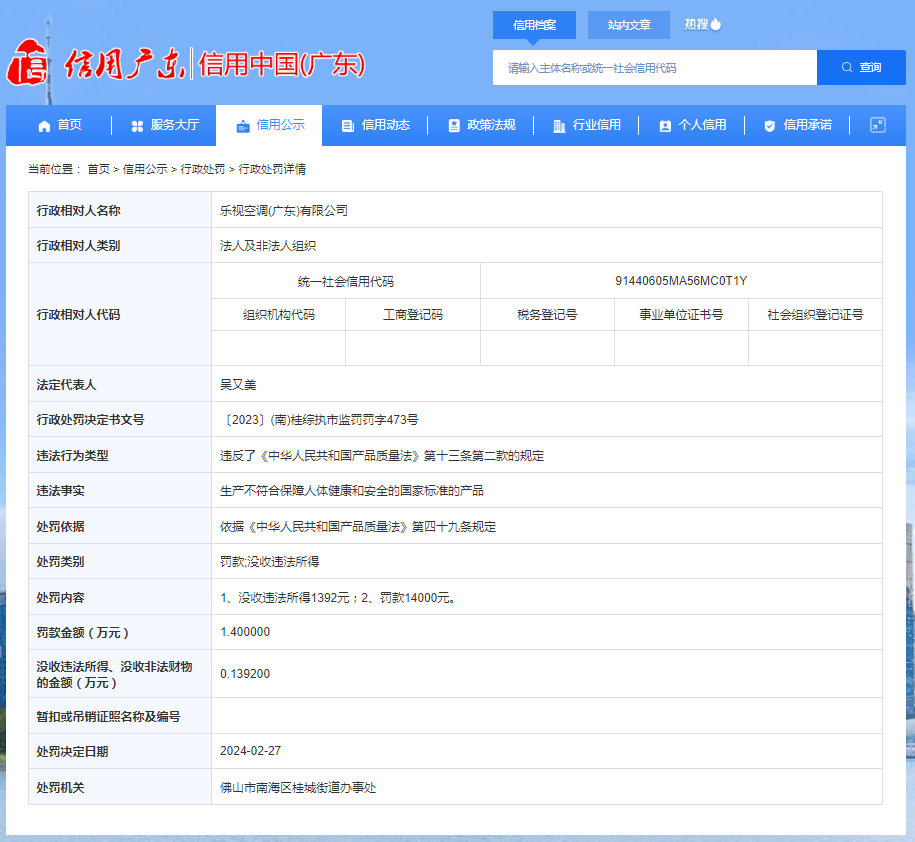Click the violation fact text 生产不符合保障人体健康
The width and height of the screenshot is (915, 842).
(352, 491)
